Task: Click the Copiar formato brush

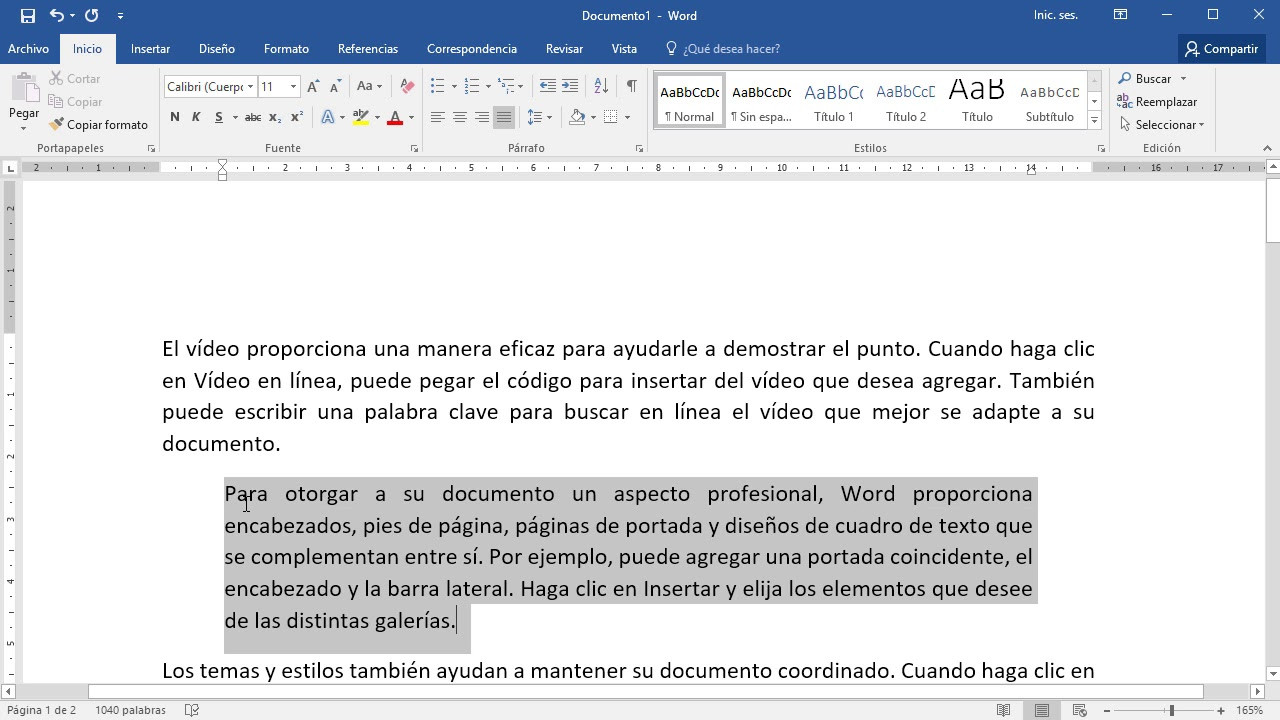Action: point(98,125)
